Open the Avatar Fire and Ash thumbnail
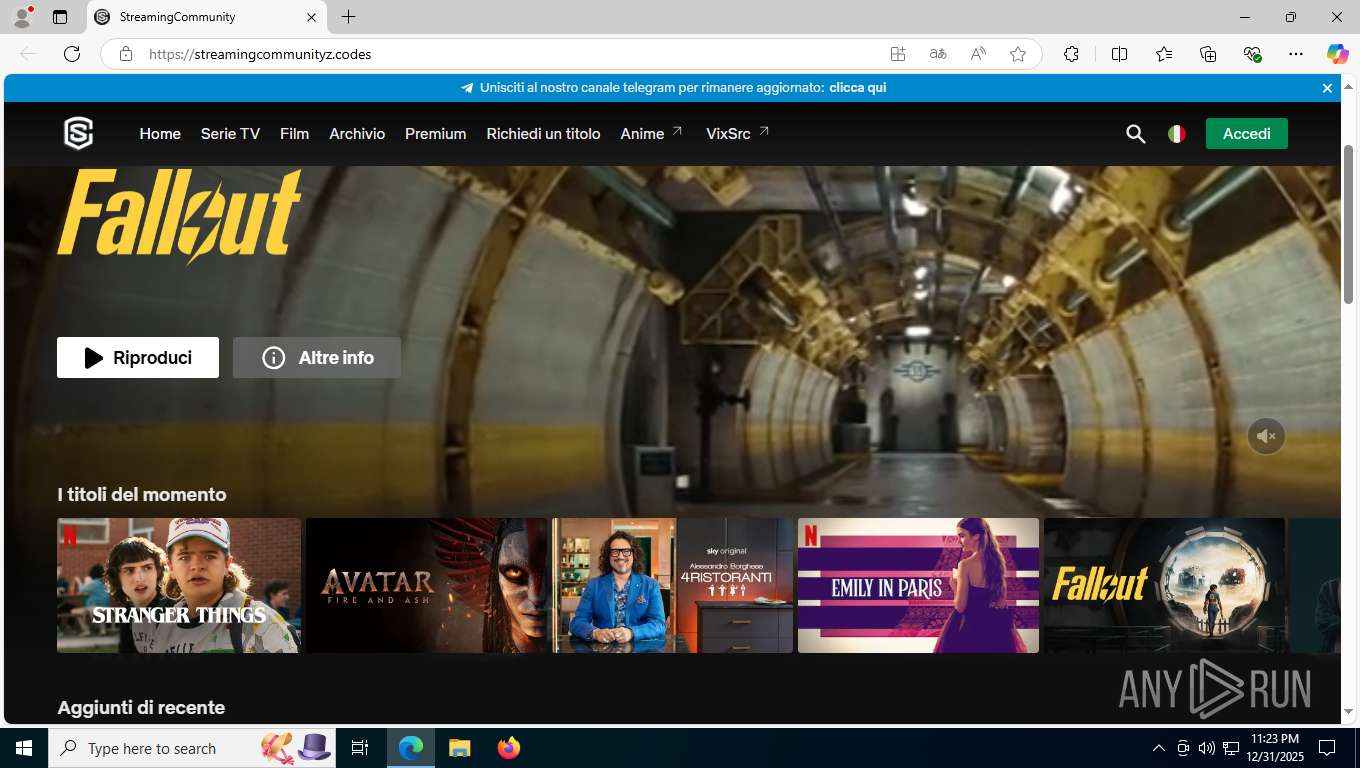The width and height of the screenshot is (1360, 768). pos(427,585)
